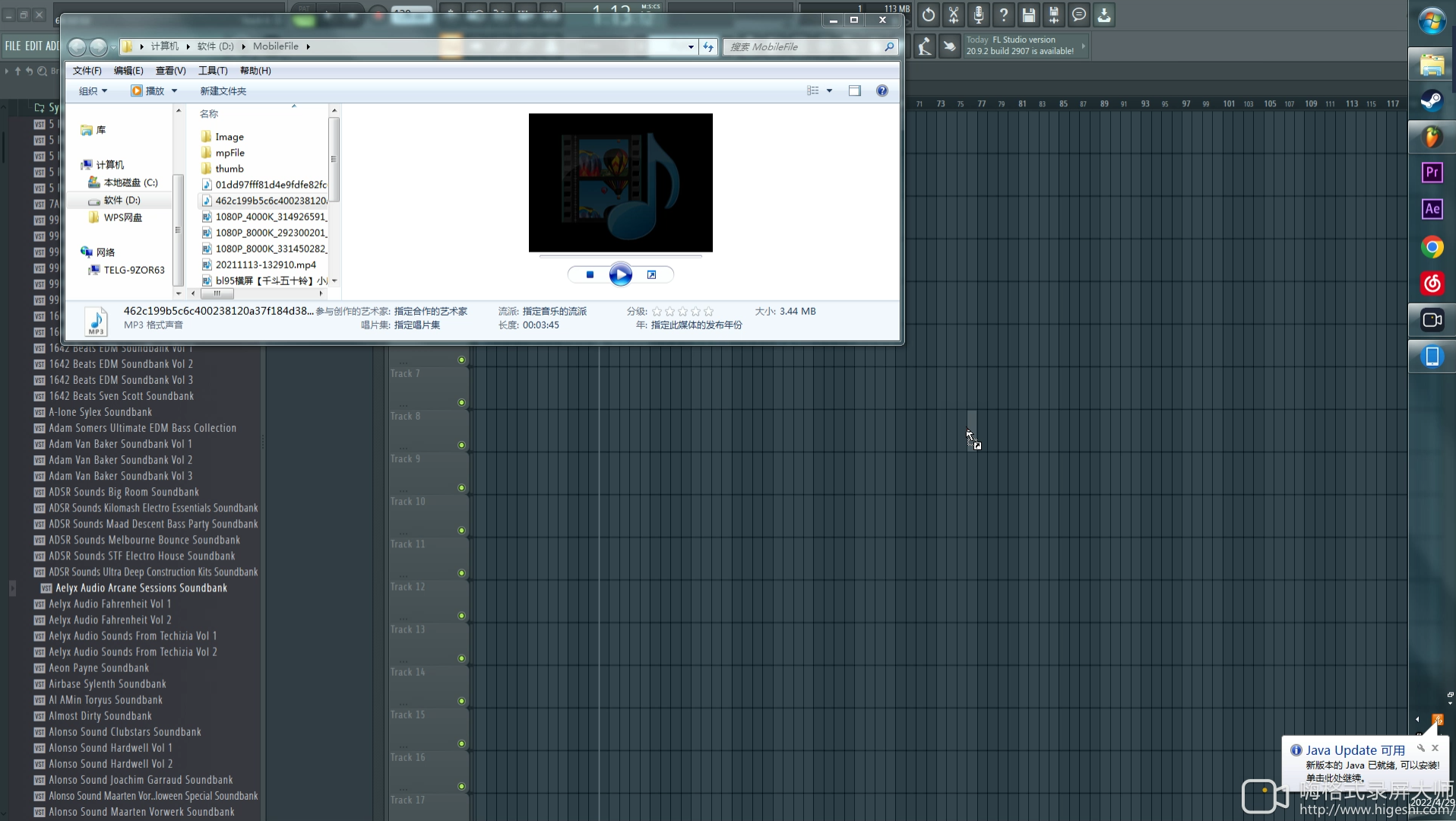This screenshot has width=1456, height=821.
Task: Open view options dropdown arrow
Action: [x=829, y=90]
